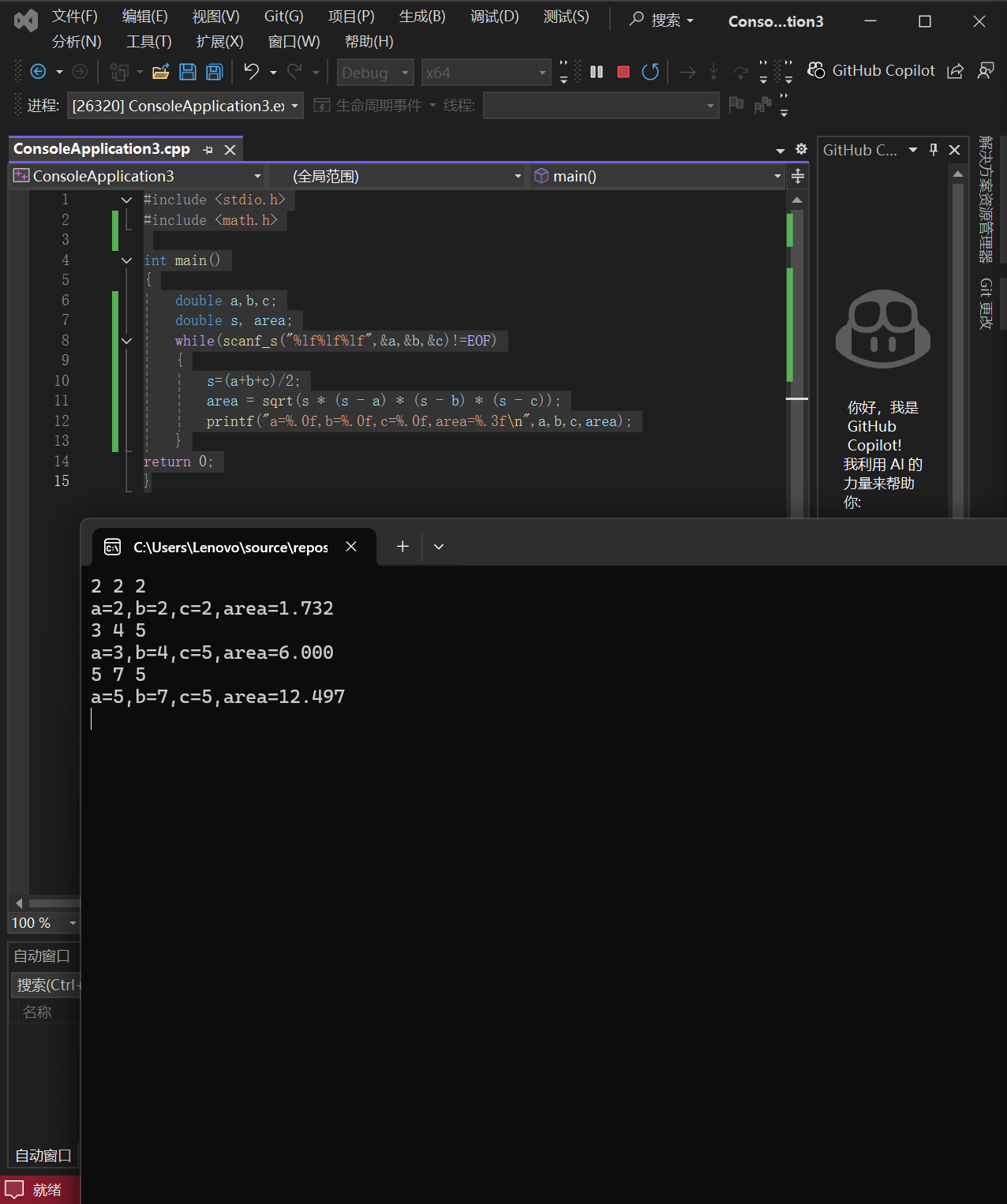
Task: Click the Step Into arrow icon
Action: pyautogui.click(x=713, y=72)
